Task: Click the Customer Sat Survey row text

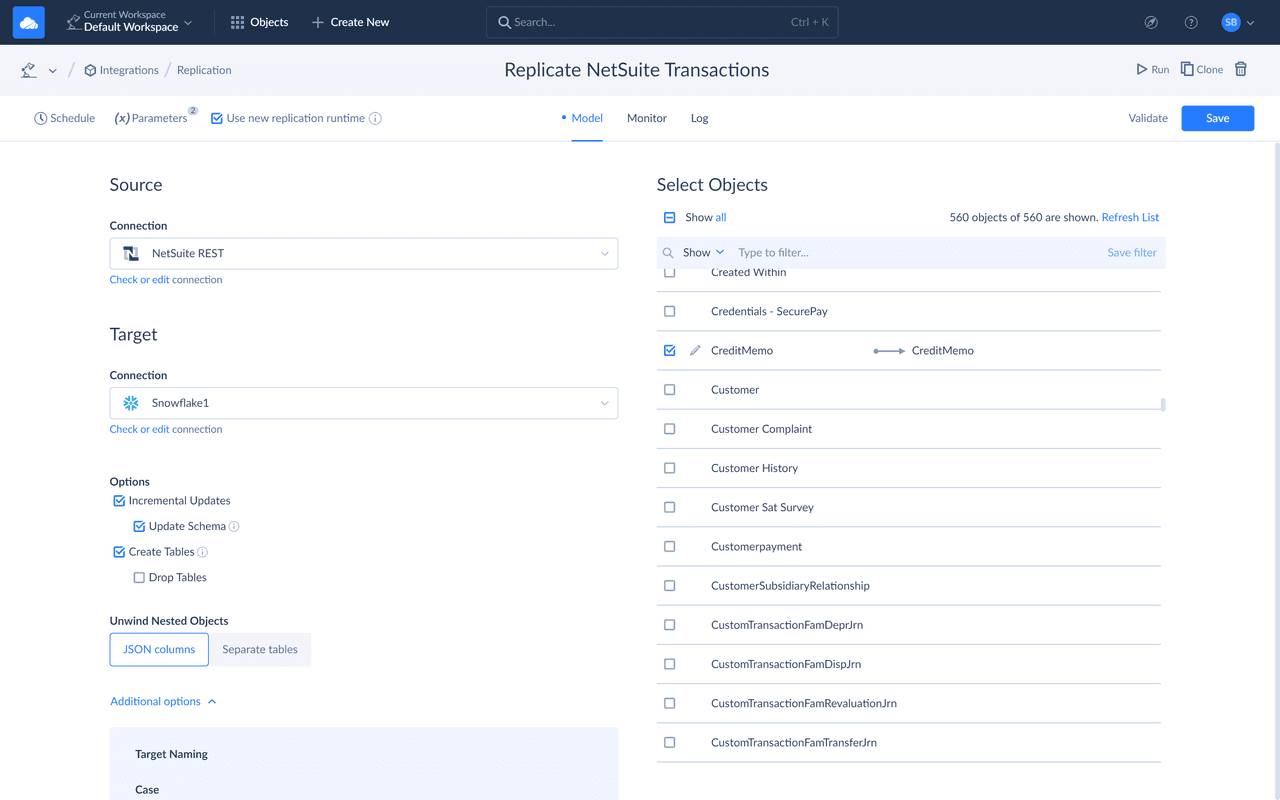Action: pyautogui.click(x=762, y=508)
